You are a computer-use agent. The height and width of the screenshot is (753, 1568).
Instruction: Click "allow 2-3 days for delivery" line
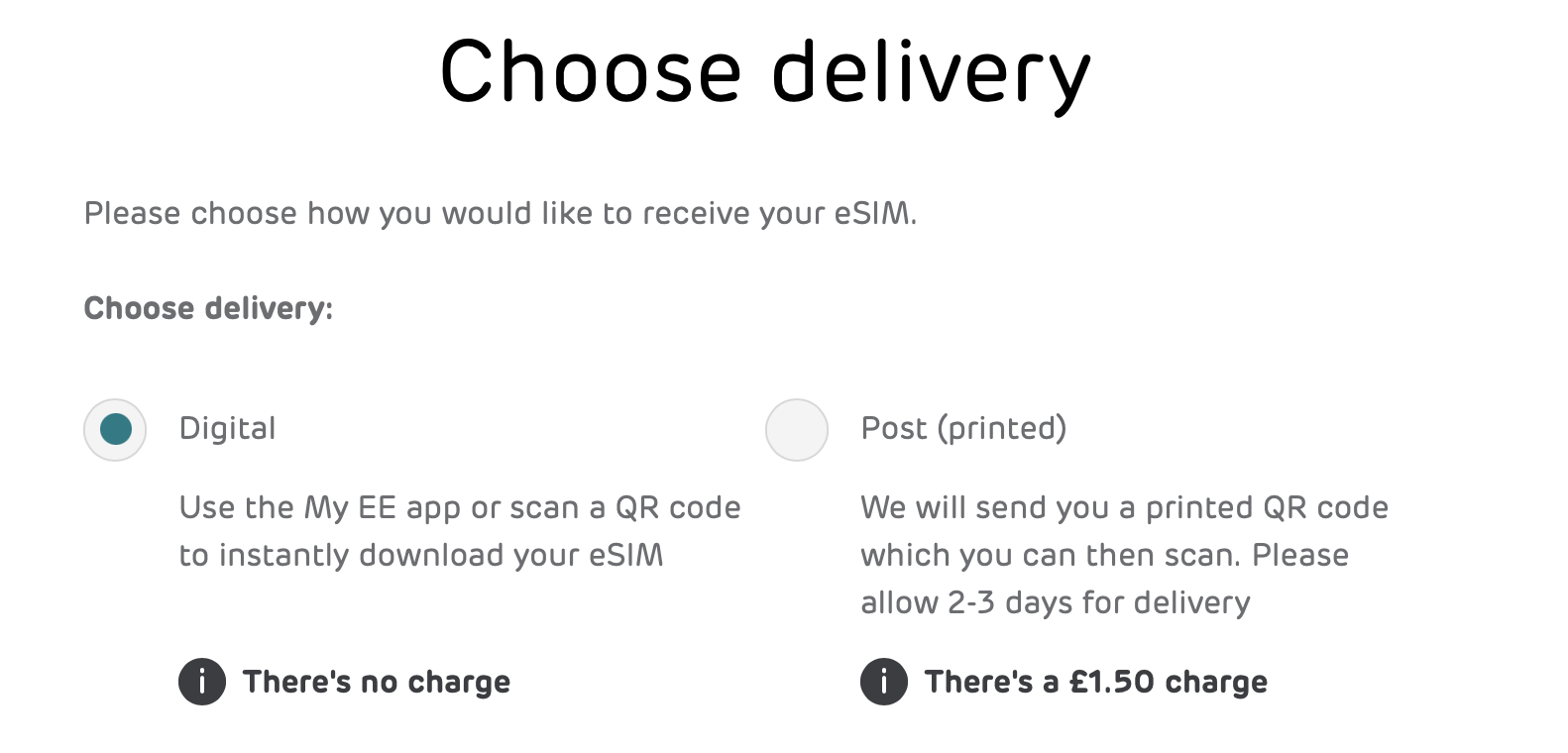(1056, 602)
